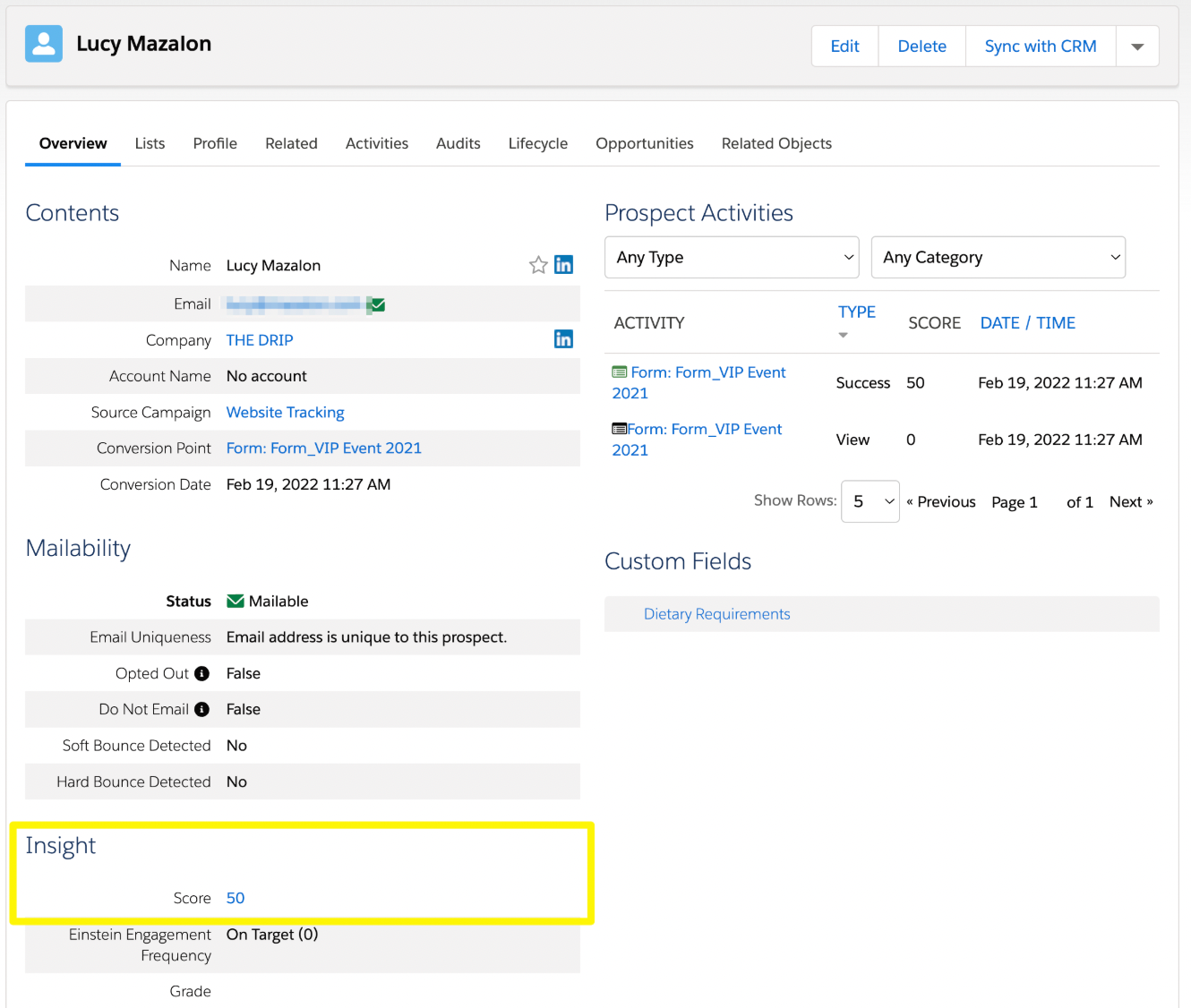Switch to the Overview tab

click(x=73, y=143)
